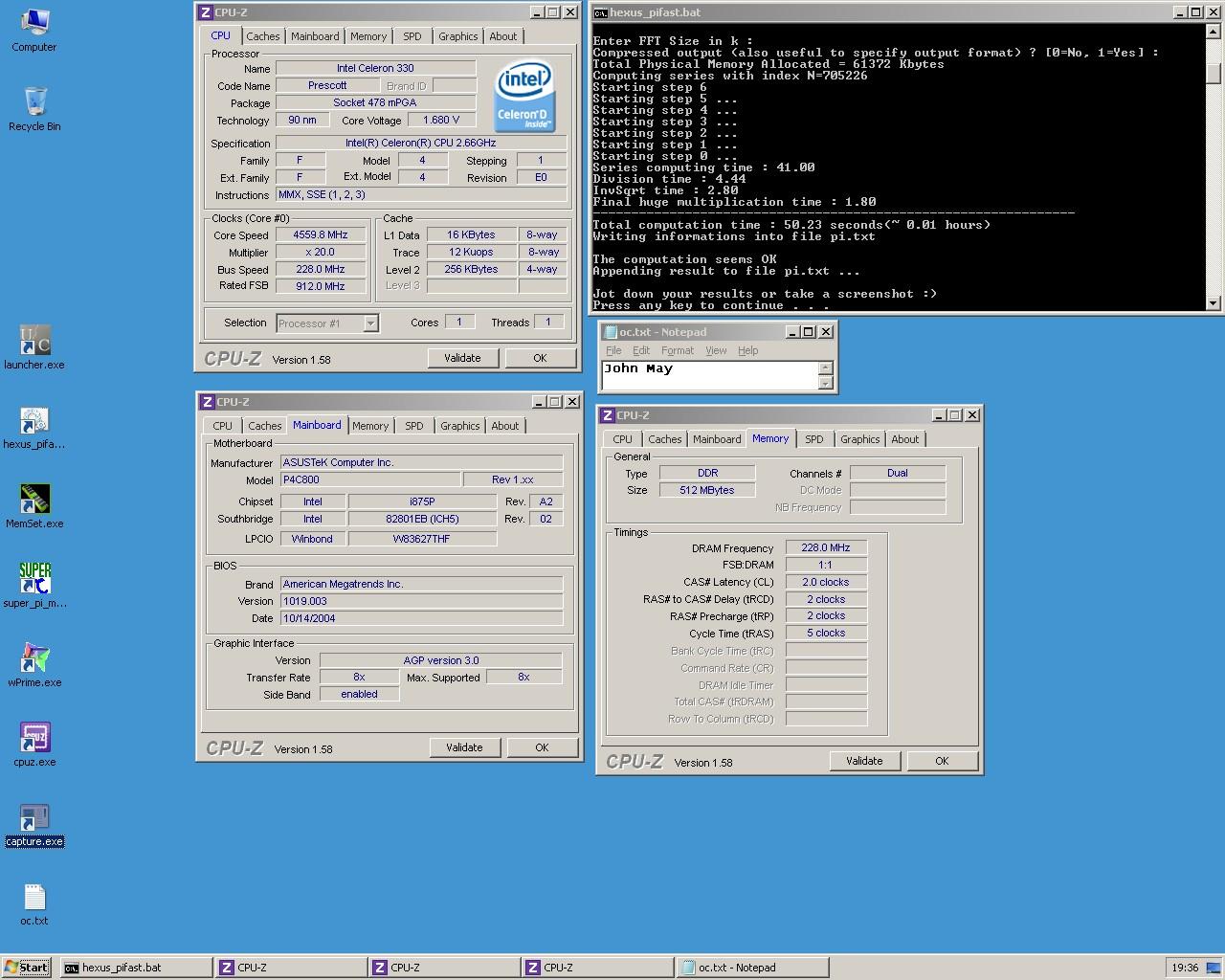Image resolution: width=1225 pixels, height=980 pixels.
Task: Open Memory tab in top CPU-Z window
Action: (x=368, y=36)
